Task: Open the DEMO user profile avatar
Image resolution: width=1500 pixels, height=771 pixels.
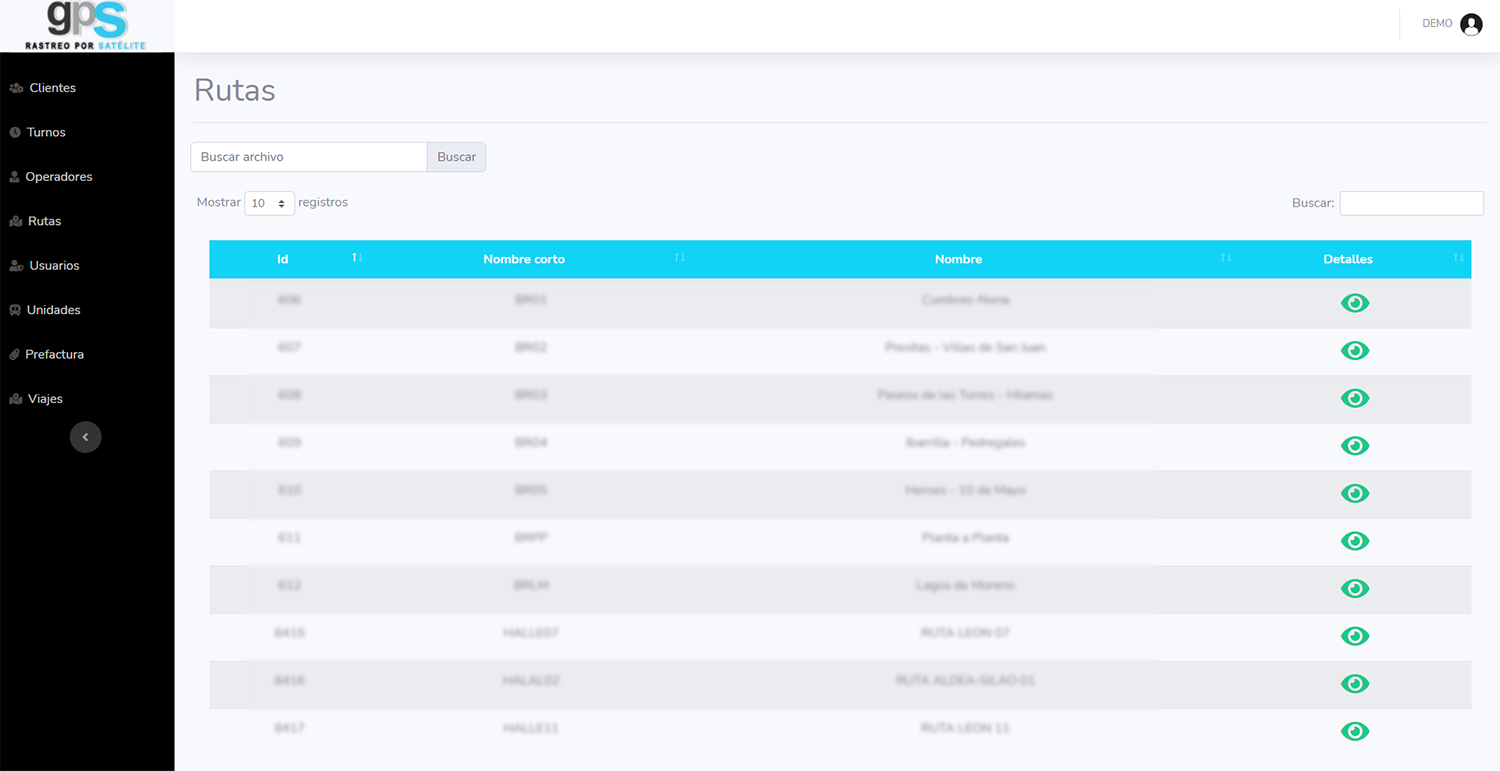Action: pos(1471,25)
